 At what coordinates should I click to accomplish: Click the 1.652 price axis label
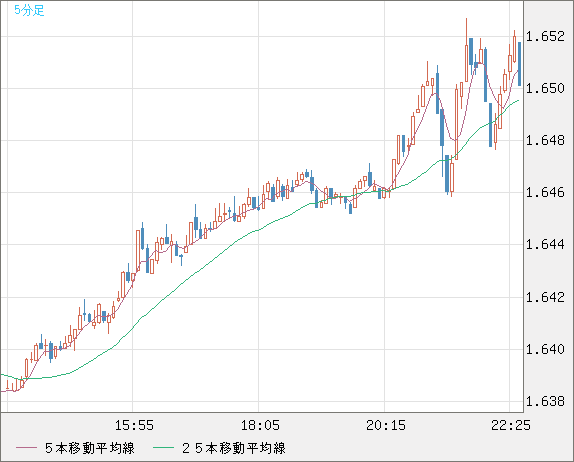(545, 36)
